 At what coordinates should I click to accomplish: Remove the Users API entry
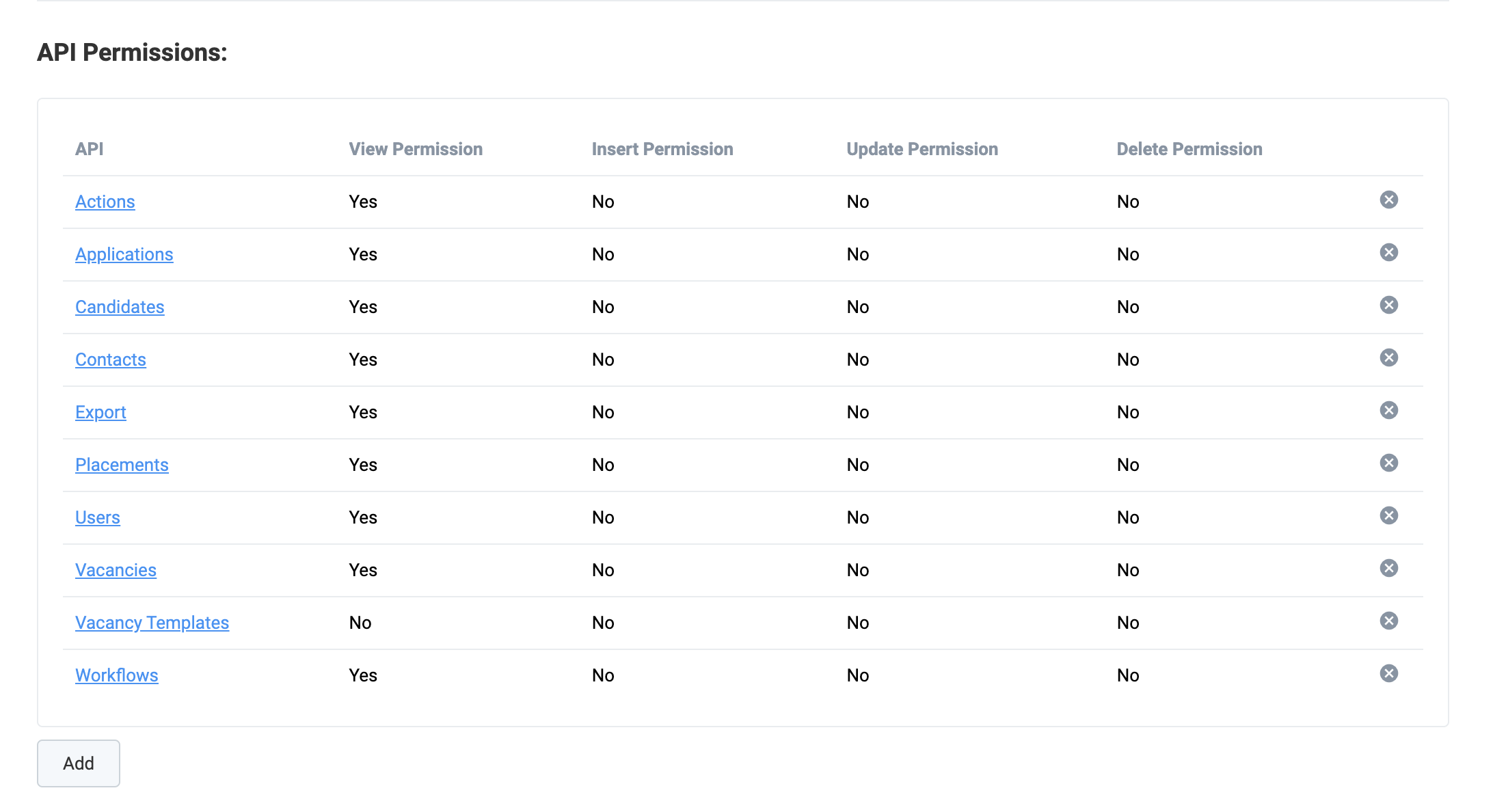coord(1388,515)
